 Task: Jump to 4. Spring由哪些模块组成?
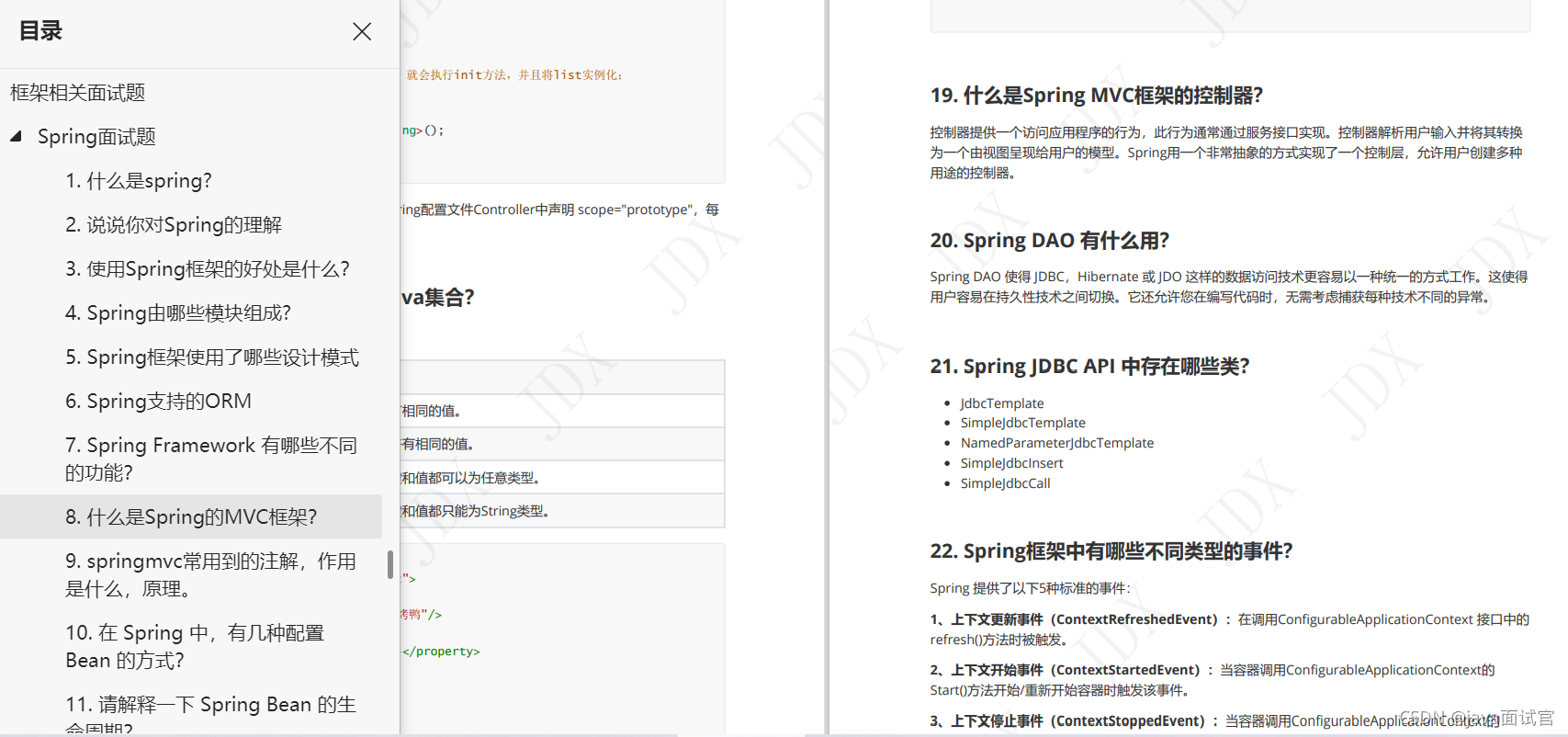(x=178, y=313)
